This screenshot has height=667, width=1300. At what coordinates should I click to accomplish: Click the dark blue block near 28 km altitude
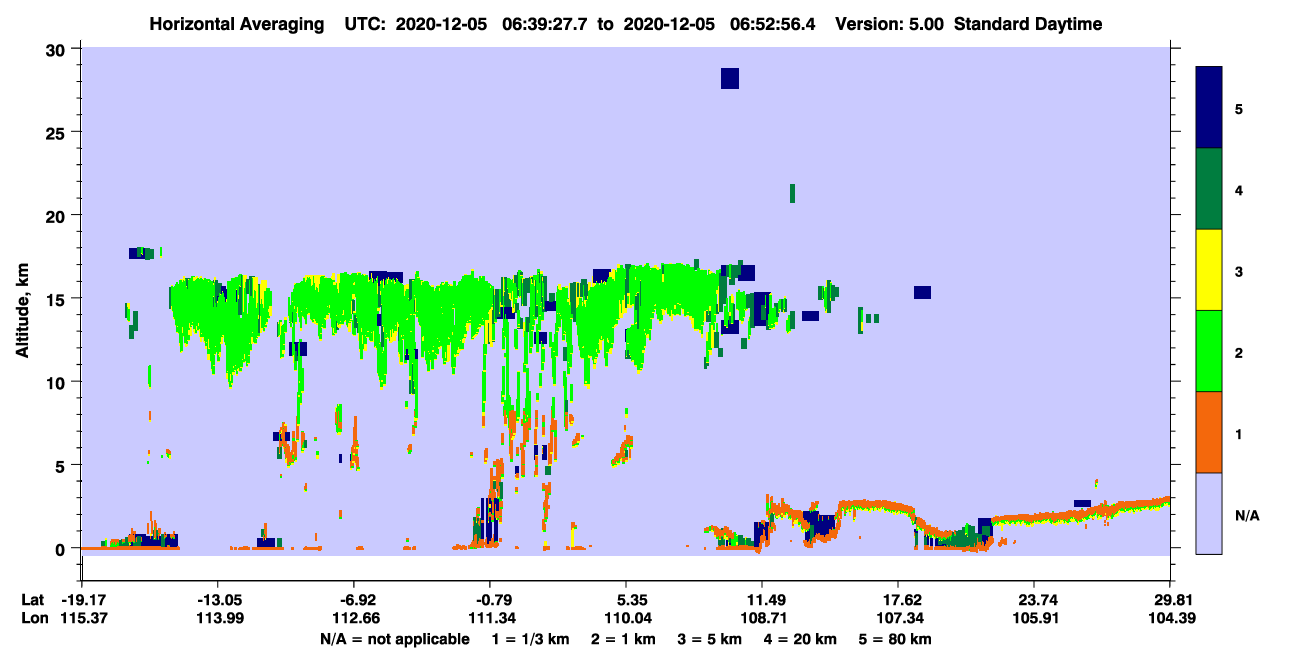click(730, 78)
